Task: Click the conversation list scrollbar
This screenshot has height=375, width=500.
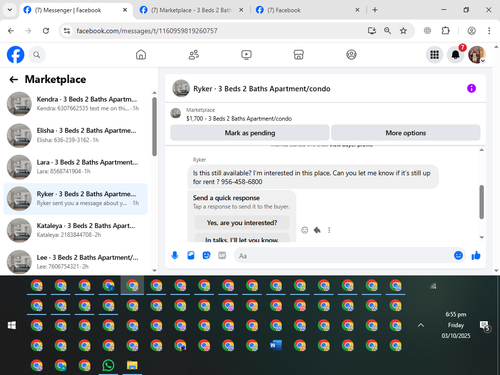Action: coord(154,127)
